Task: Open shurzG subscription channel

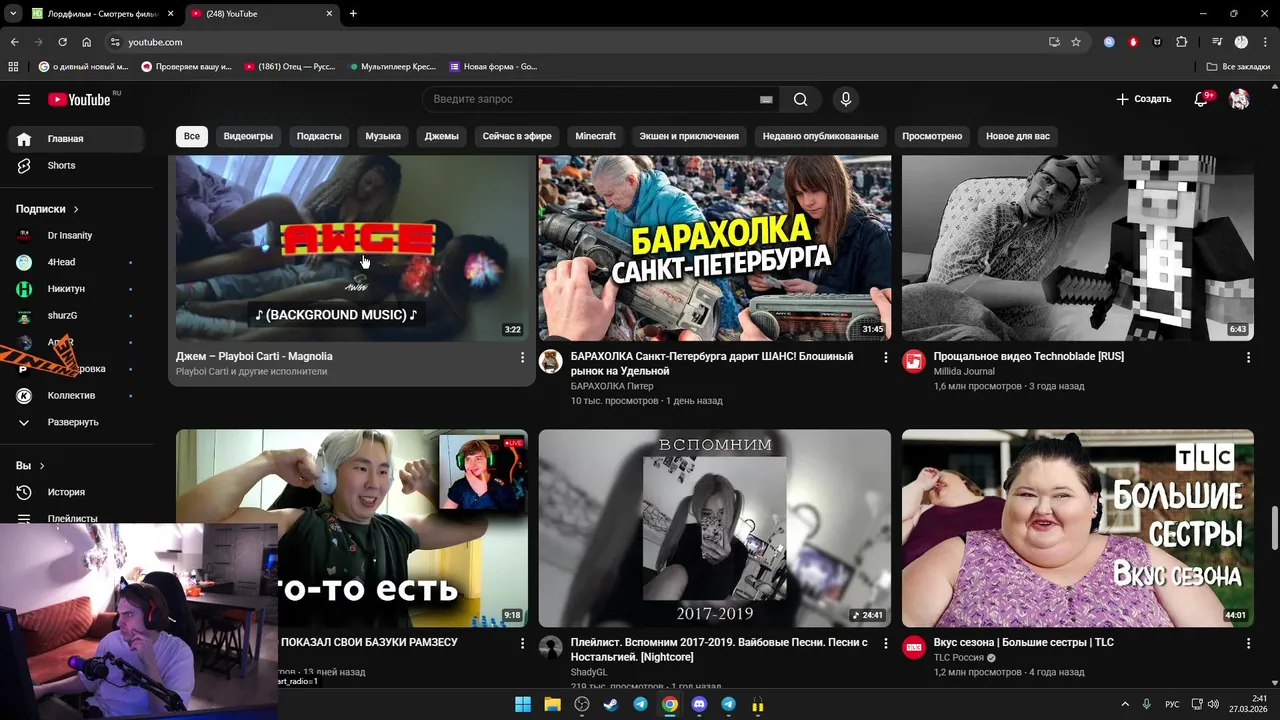Action: [76, 315]
